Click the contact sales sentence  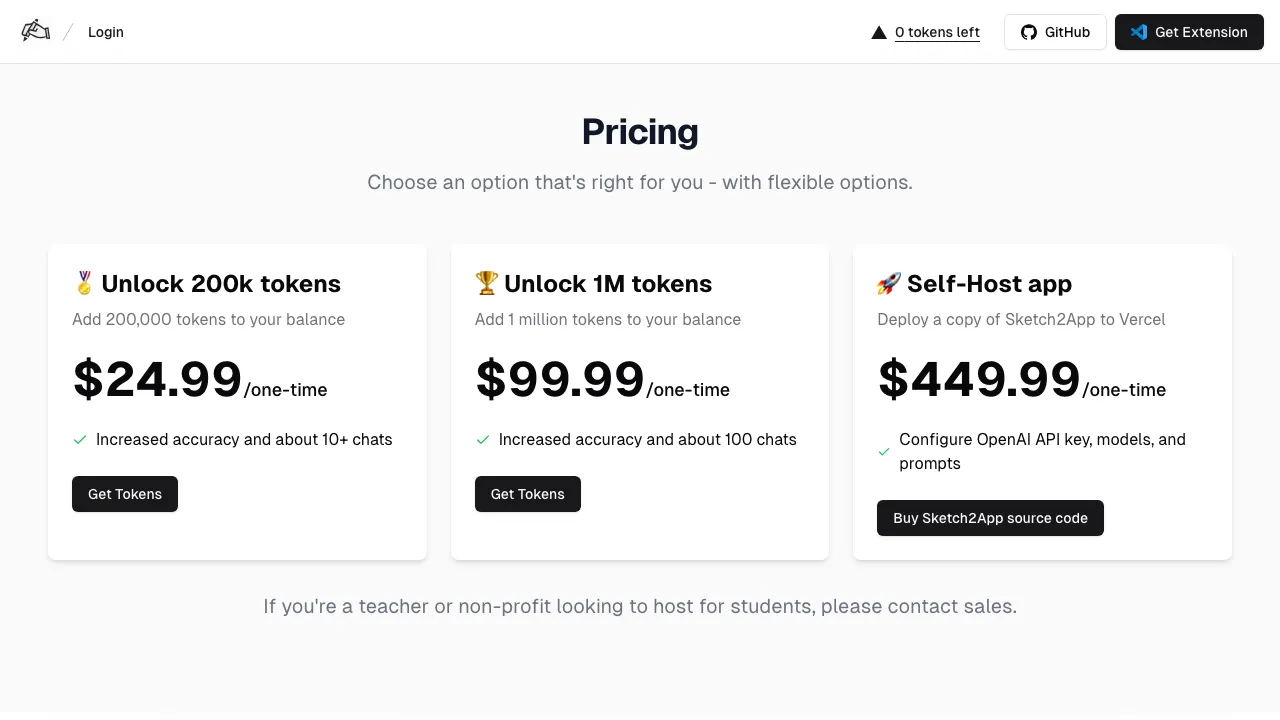pyautogui.click(x=640, y=606)
